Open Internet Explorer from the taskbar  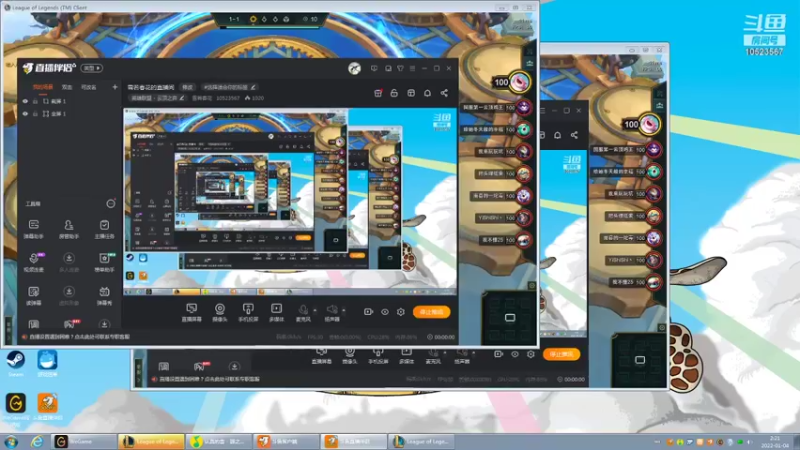[36, 441]
